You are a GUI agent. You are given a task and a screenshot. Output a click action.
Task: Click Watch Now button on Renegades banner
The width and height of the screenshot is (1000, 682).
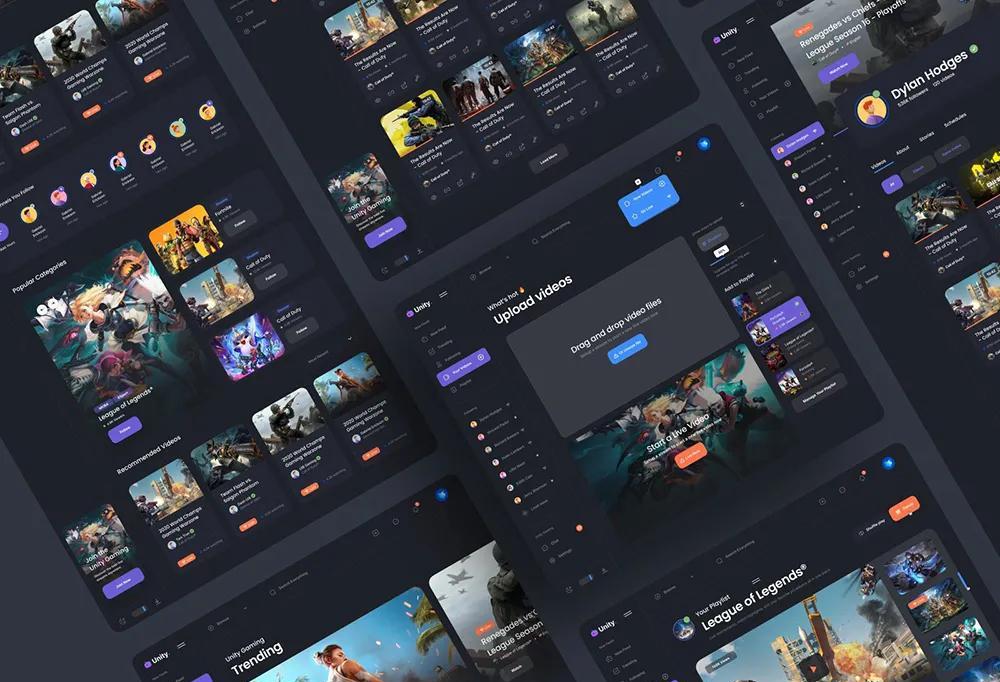[x=839, y=68]
